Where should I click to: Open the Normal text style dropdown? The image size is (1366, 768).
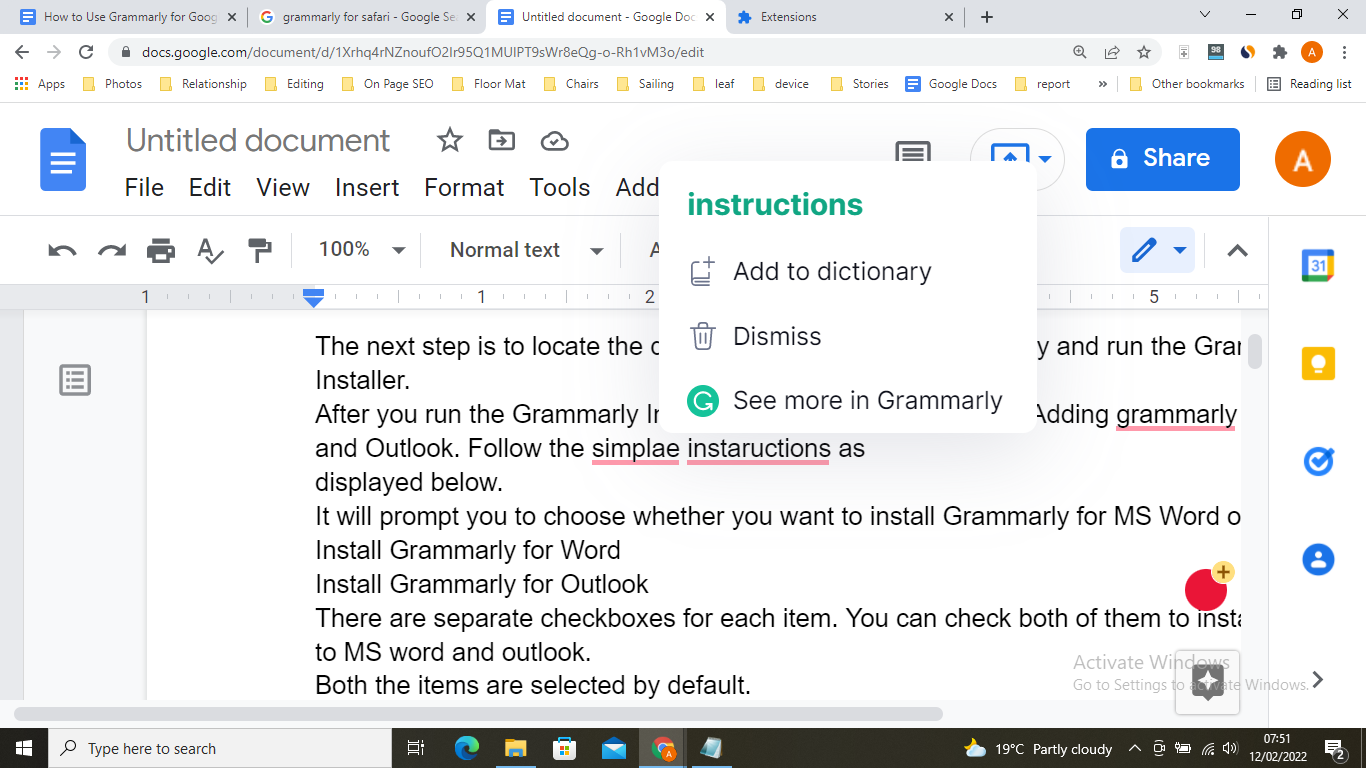click(x=527, y=250)
